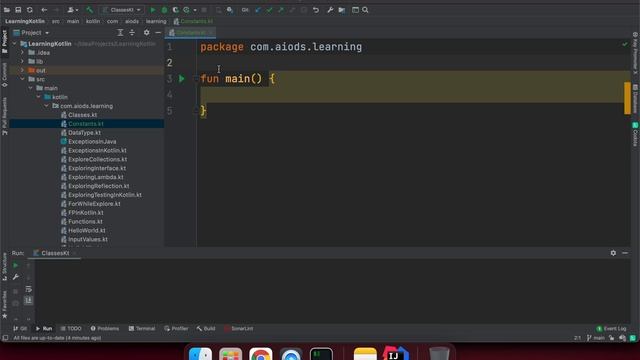Open Run panel gear settings
The image size is (640, 360).
click(613, 253)
